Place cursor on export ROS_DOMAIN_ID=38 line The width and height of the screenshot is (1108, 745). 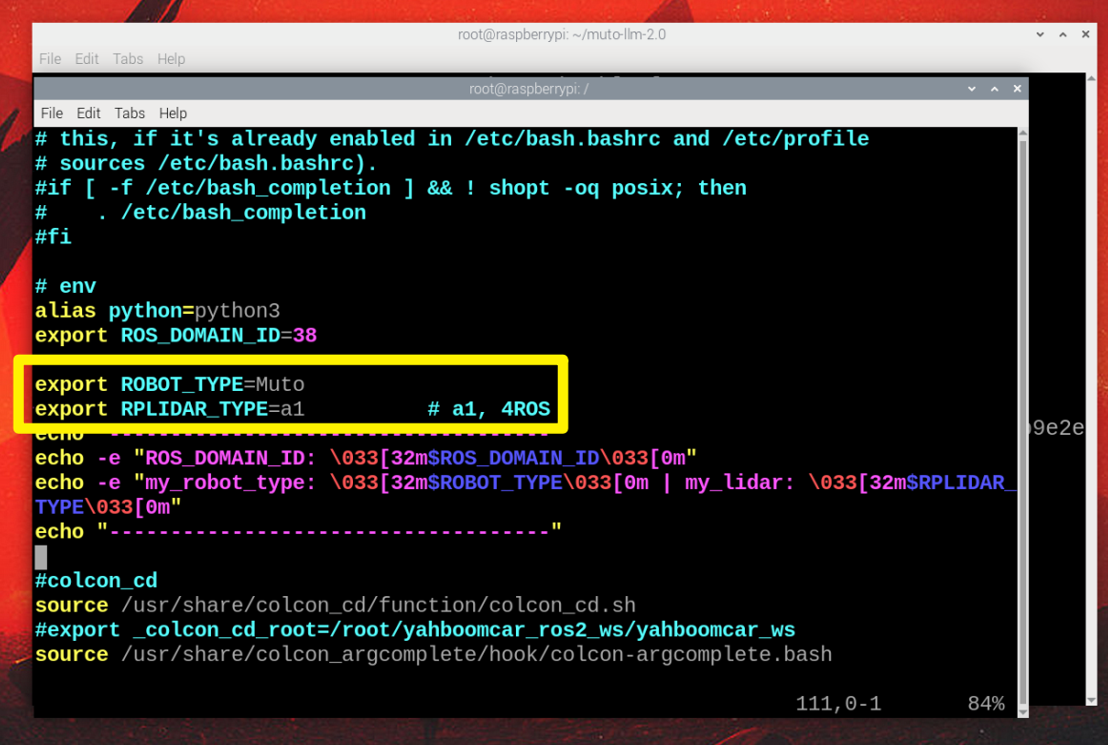click(176, 335)
